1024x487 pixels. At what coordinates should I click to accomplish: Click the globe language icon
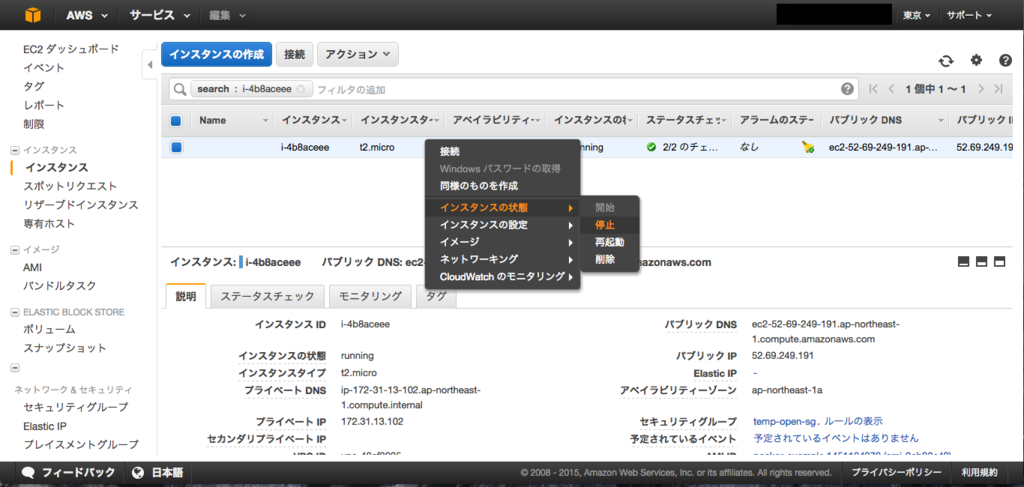(x=137, y=472)
